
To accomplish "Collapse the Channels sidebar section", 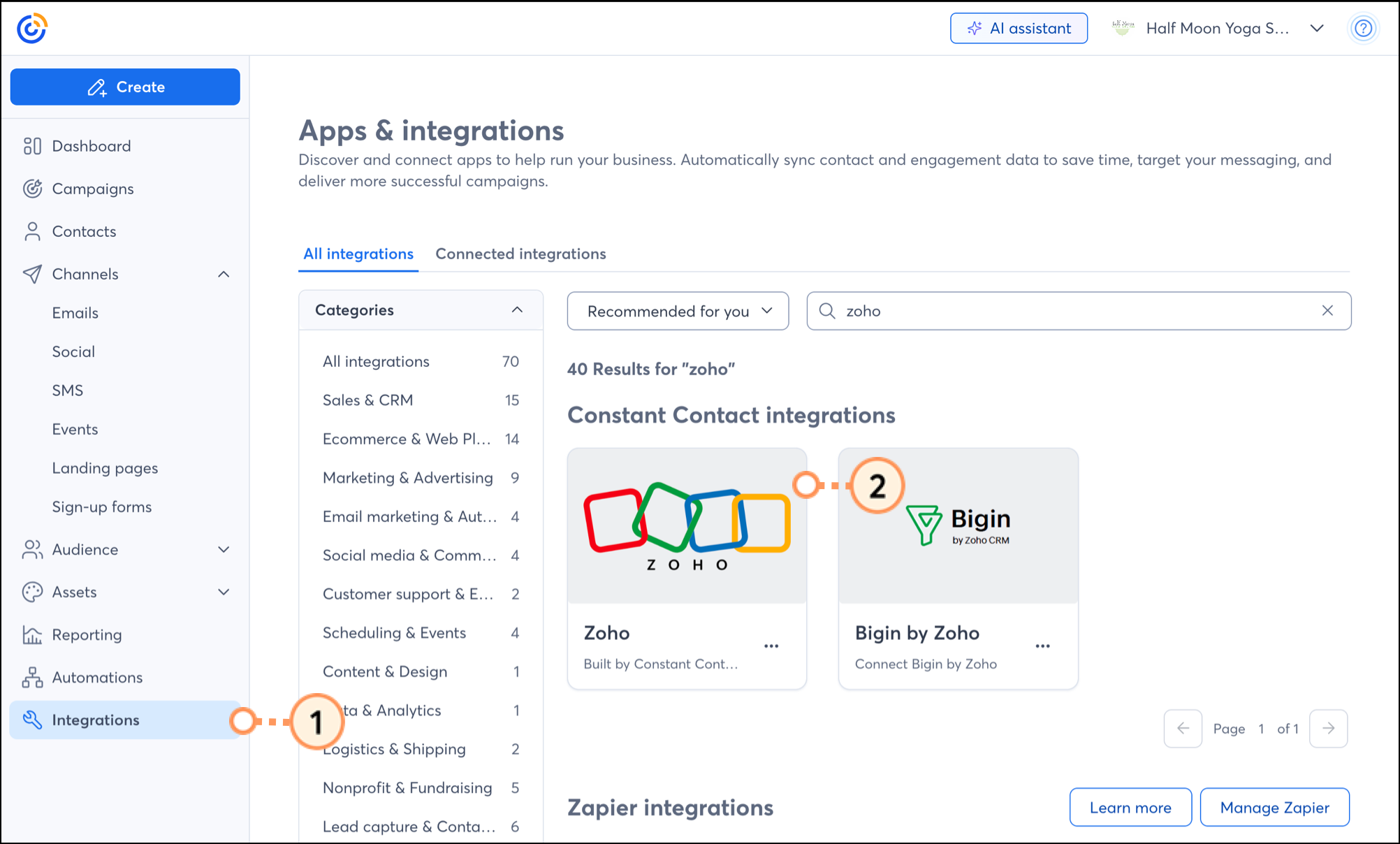I will [x=224, y=275].
